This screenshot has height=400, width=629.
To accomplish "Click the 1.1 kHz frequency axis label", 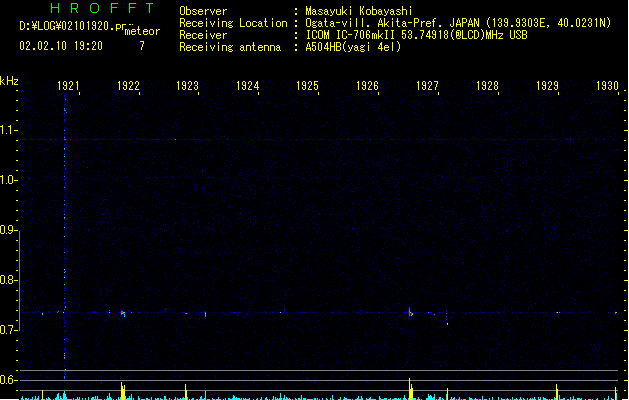I will click(x=8, y=130).
